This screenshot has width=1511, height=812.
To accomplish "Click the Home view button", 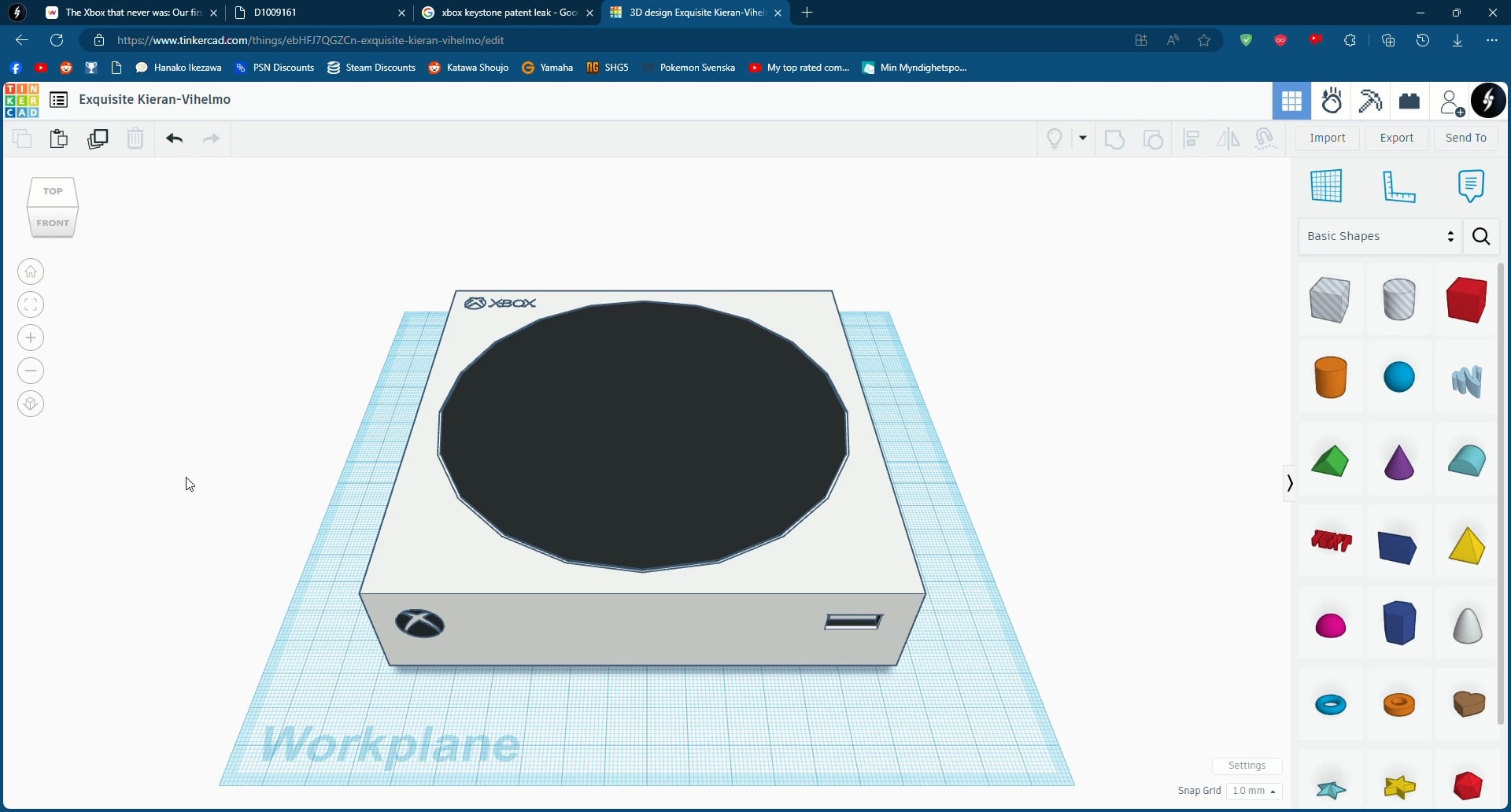I will coord(31,271).
